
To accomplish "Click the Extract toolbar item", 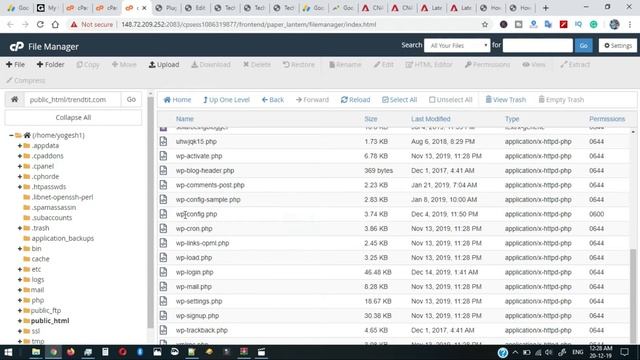I will [x=575, y=64].
